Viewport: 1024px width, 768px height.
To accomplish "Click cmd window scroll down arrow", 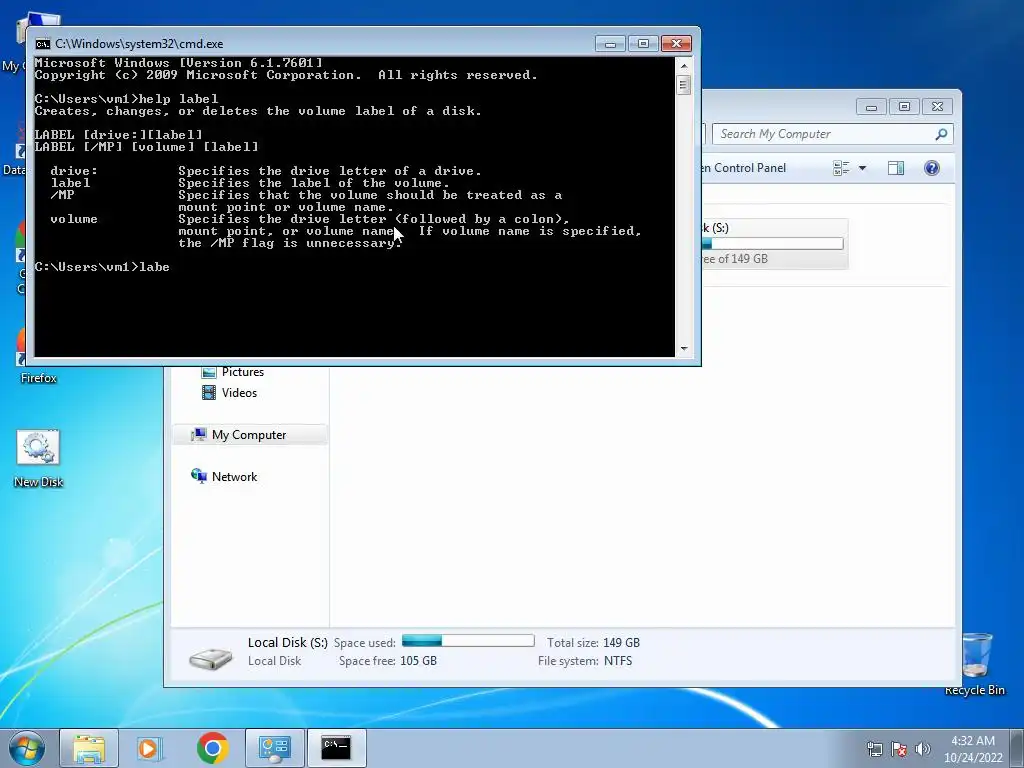I will point(684,349).
